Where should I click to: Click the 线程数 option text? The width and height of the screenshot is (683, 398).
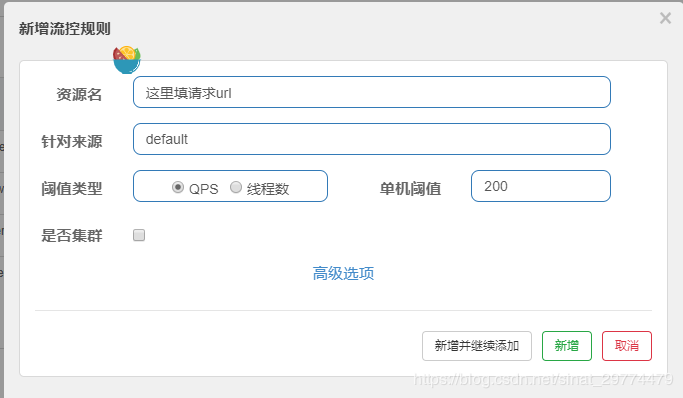point(268,189)
